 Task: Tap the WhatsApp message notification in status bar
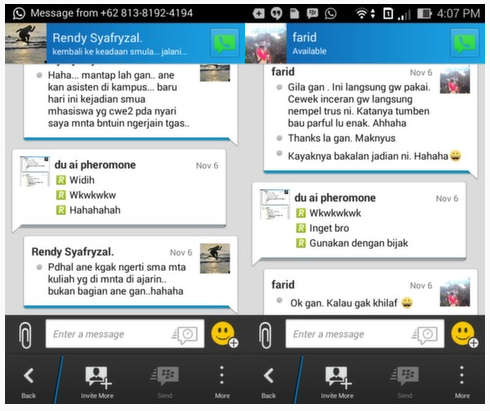103,13
